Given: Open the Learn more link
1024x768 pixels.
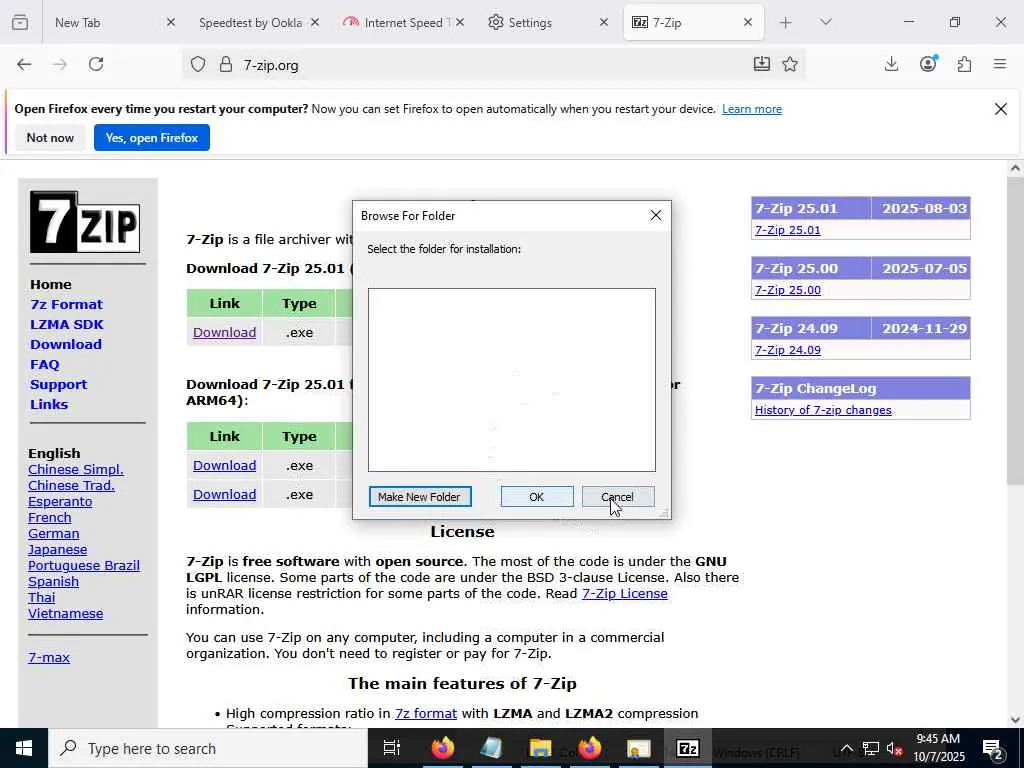Looking at the screenshot, I should (752, 109).
